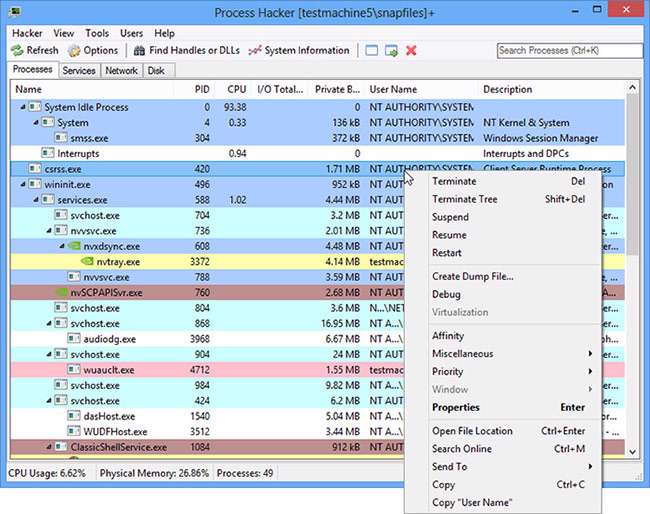Open the Hacker menu
The height and width of the screenshot is (514, 650).
click(26, 33)
